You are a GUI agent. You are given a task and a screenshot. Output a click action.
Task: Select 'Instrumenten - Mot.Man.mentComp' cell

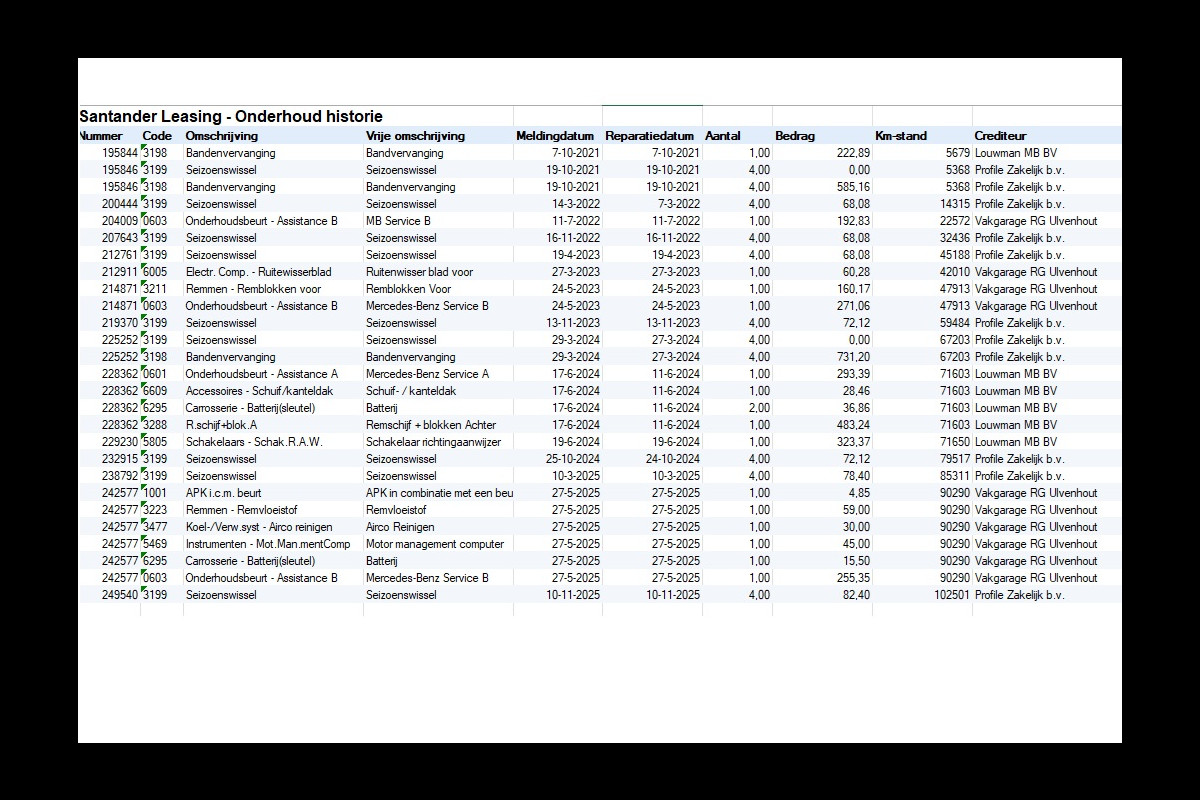[268, 544]
